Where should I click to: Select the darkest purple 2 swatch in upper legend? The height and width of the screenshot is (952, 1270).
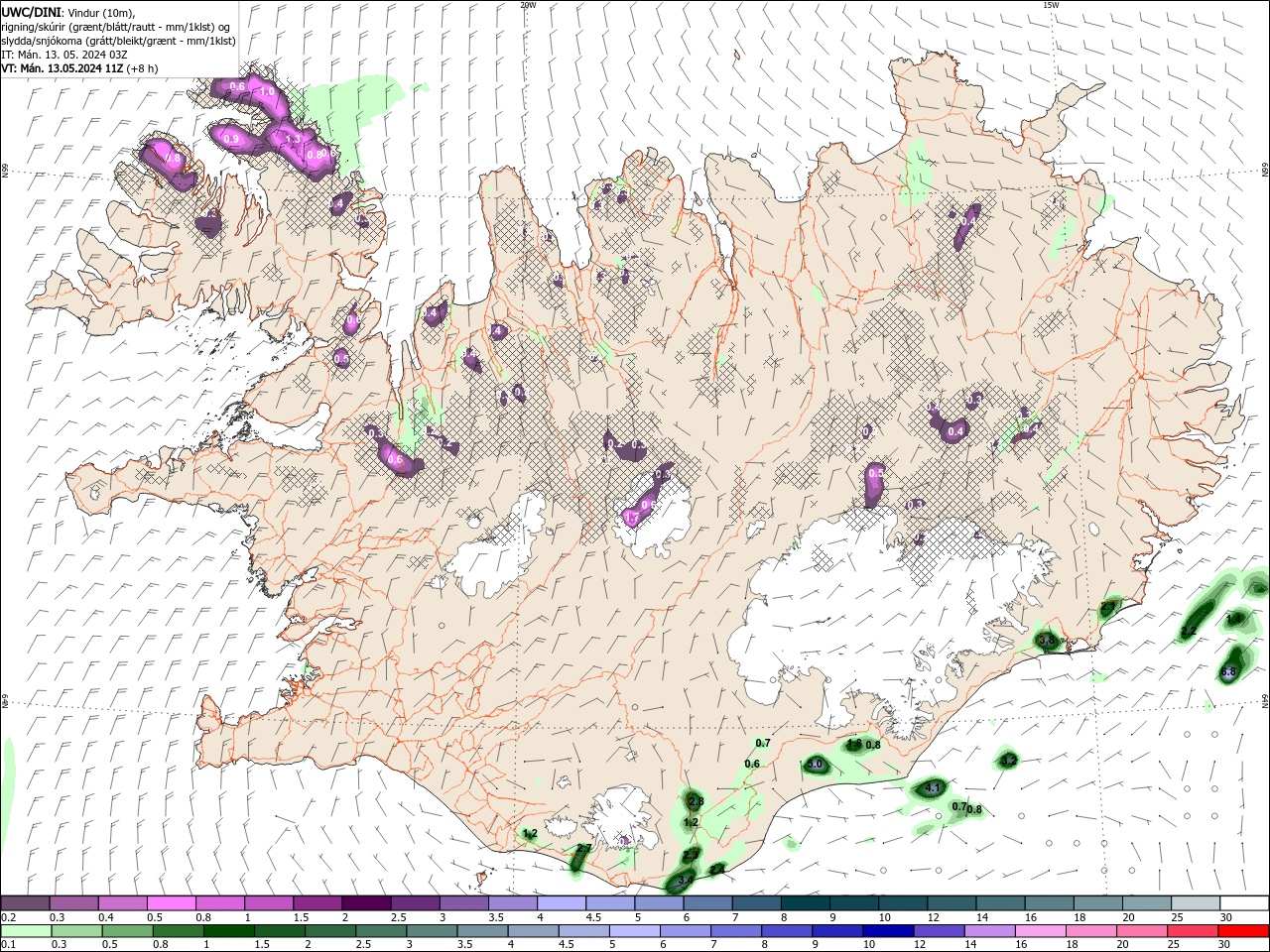[x=366, y=903]
